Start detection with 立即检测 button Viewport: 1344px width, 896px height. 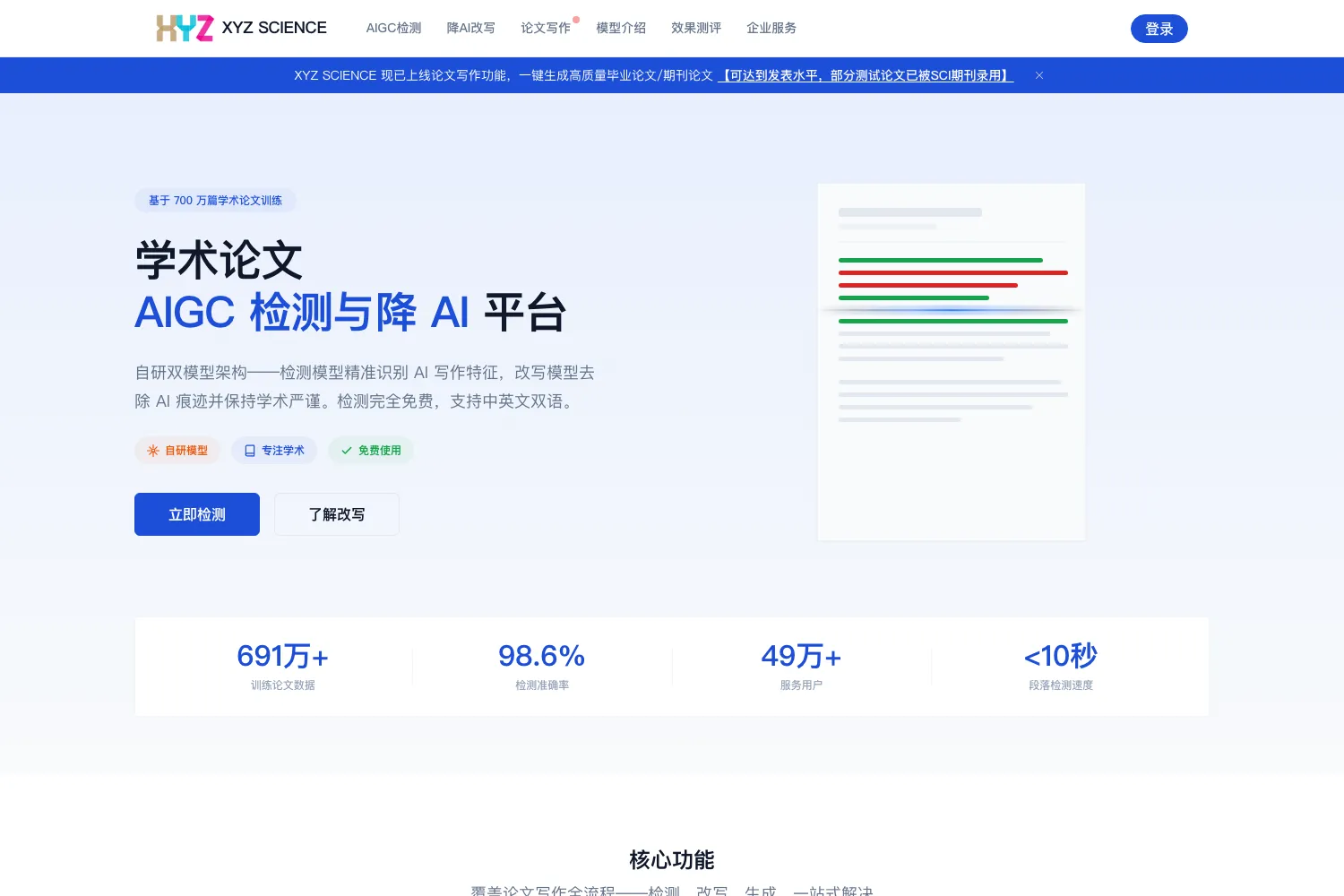pos(197,514)
